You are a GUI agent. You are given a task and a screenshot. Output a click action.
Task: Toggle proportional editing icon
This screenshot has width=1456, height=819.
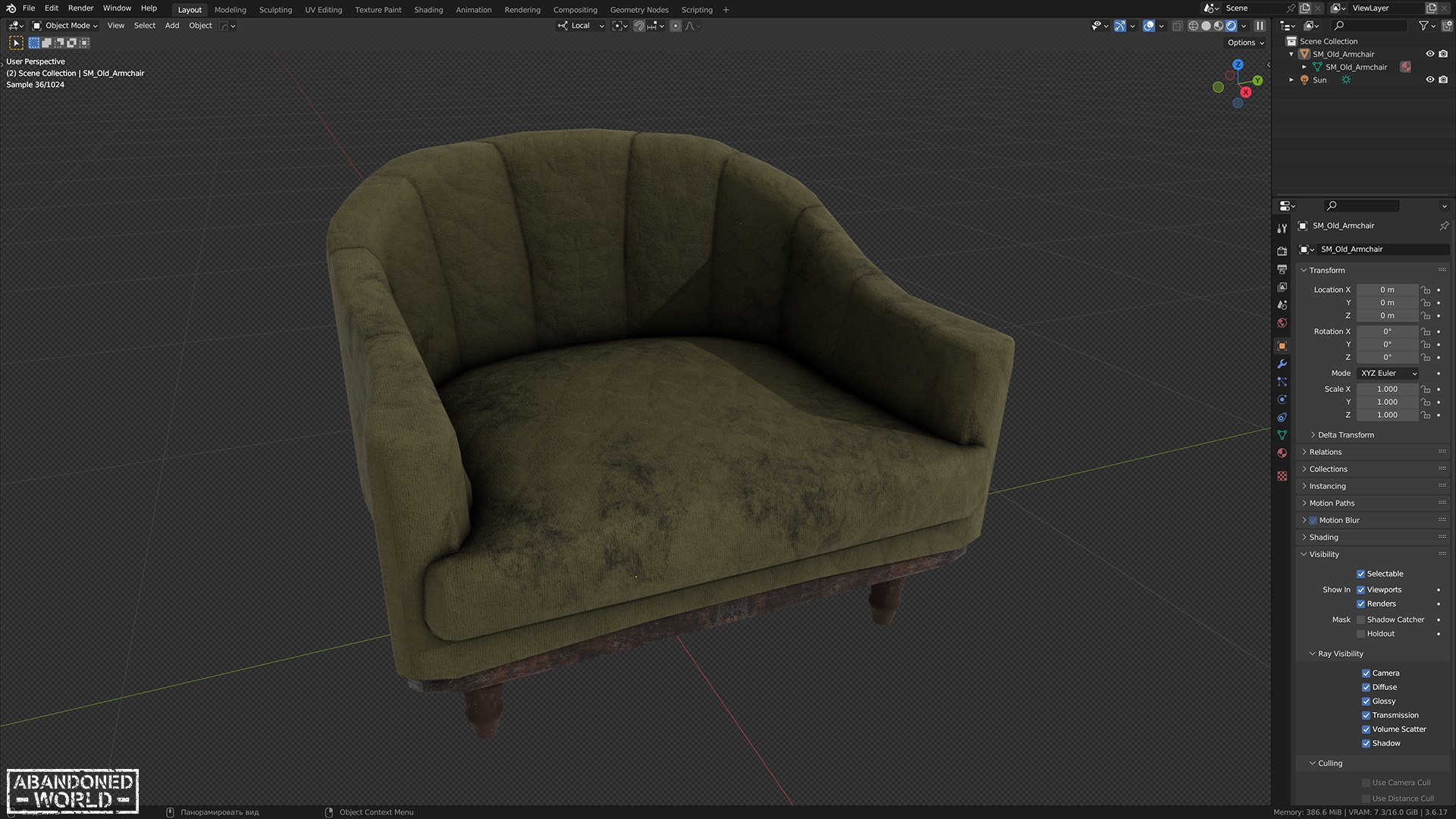[675, 26]
